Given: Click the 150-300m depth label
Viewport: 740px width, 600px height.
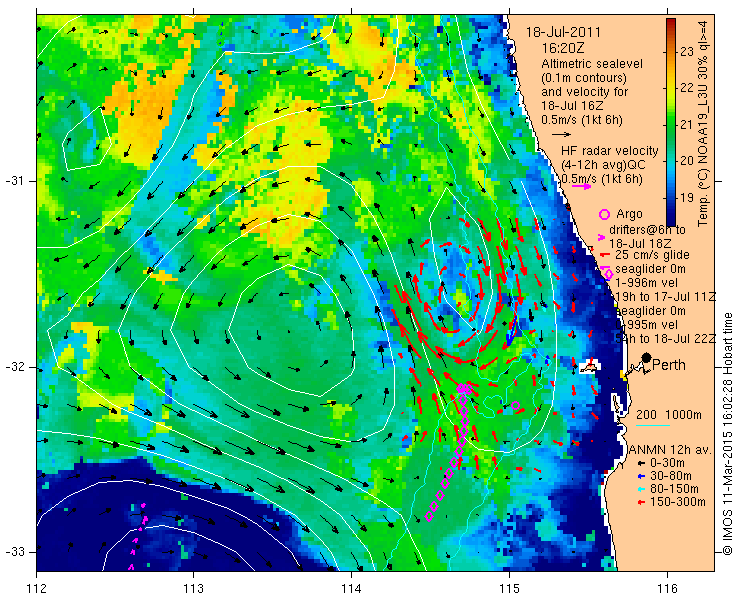Looking at the screenshot, I should [x=677, y=502].
